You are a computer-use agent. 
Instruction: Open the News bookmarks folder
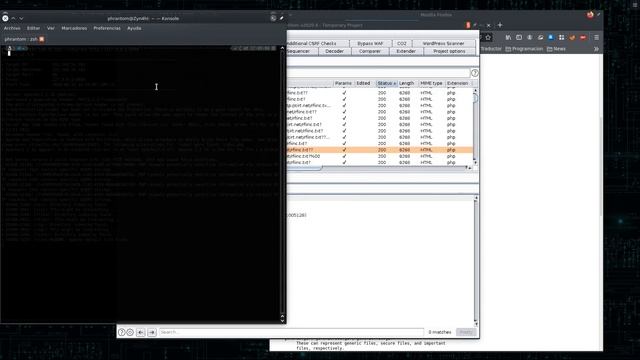pyautogui.click(x=556, y=49)
